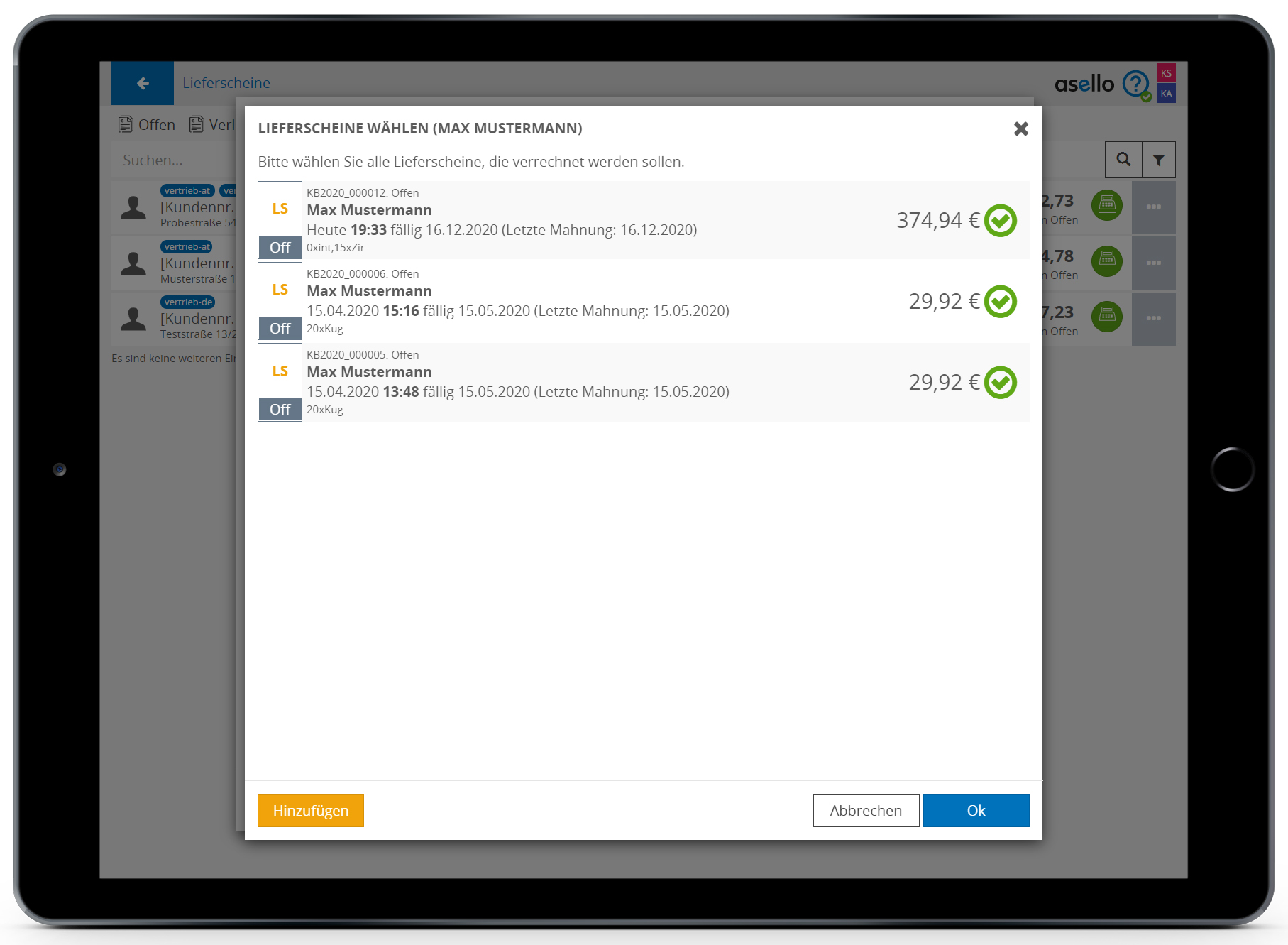Click the KS user badge
Screen dimensions: 1288x945
tap(1166, 73)
